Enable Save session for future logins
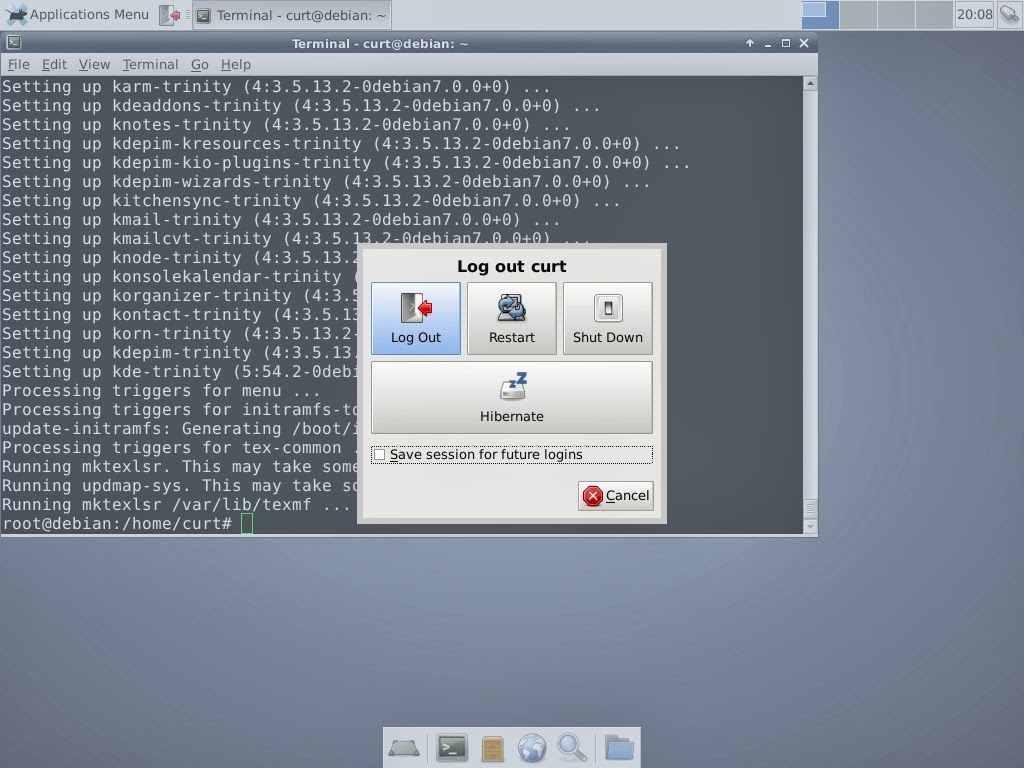The image size is (1024, 768). pyautogui.click(x=380, y=454)
